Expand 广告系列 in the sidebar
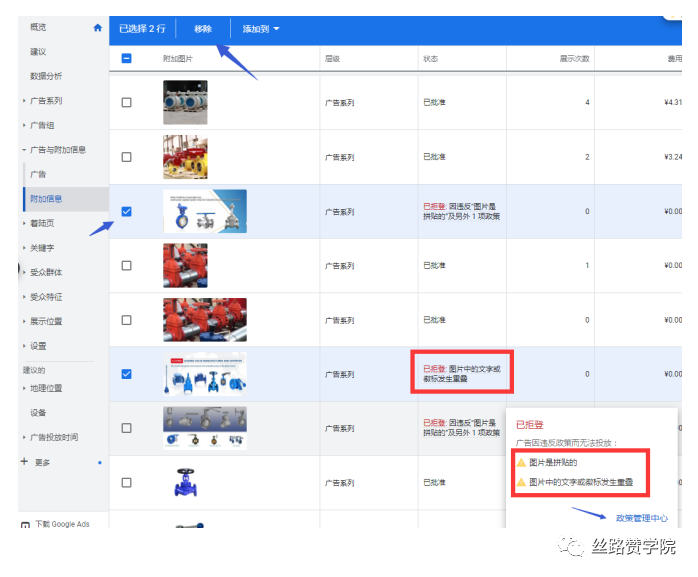 [24, 101]
